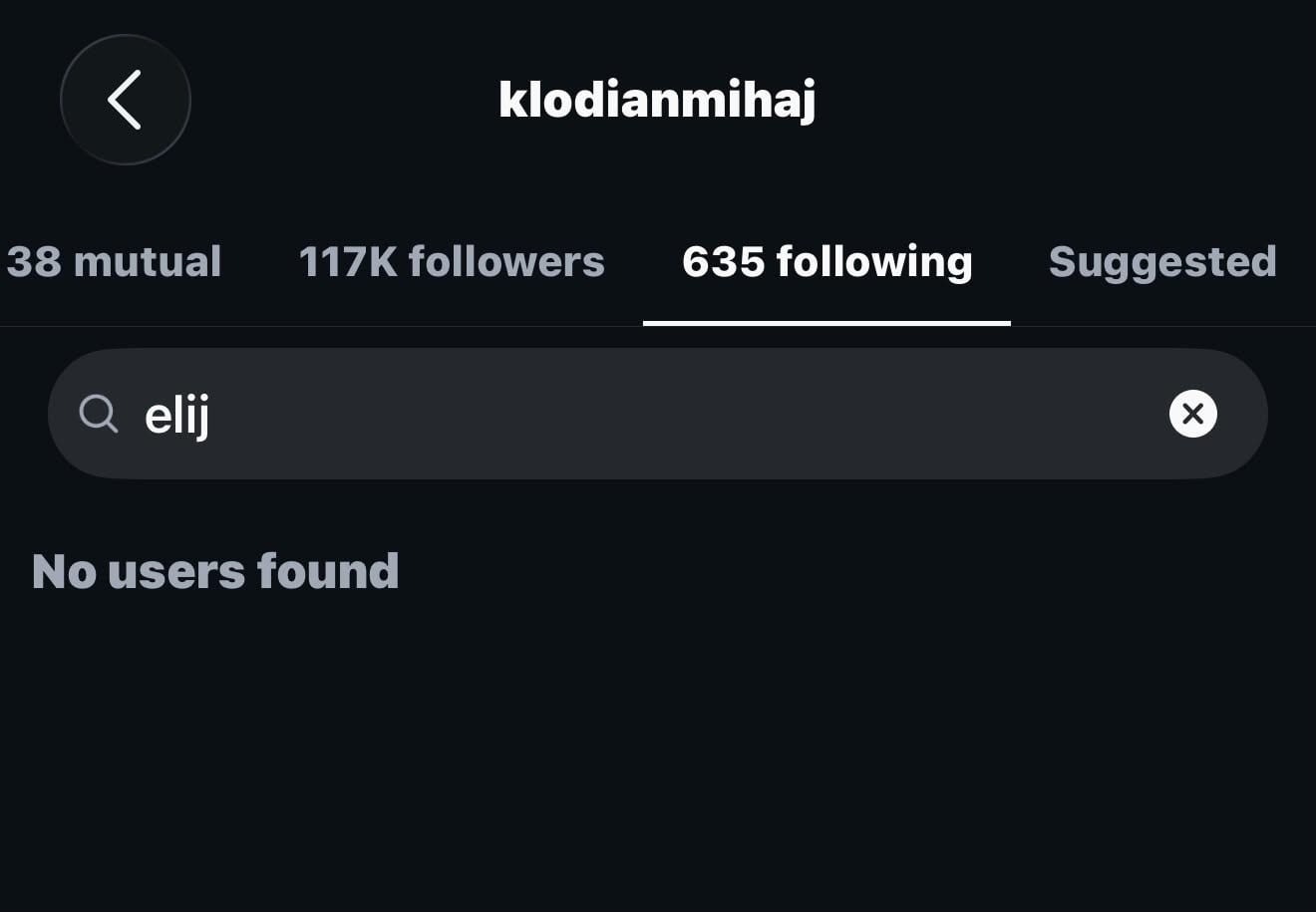Remove the elij query using the clear button
This screenshot has height=912, width=1316.
[1192, 414]
